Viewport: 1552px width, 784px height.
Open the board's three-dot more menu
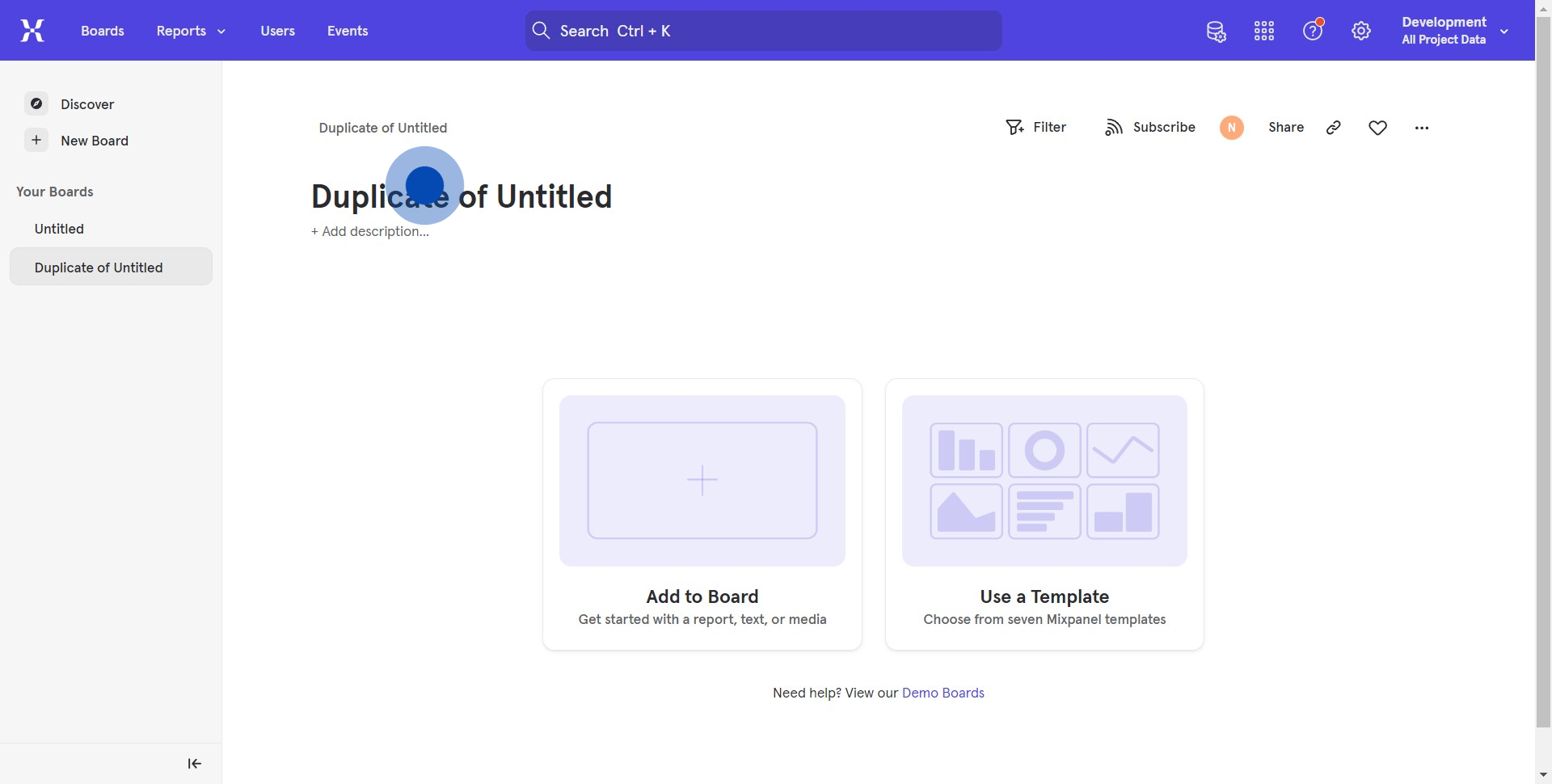point(1422,128)
